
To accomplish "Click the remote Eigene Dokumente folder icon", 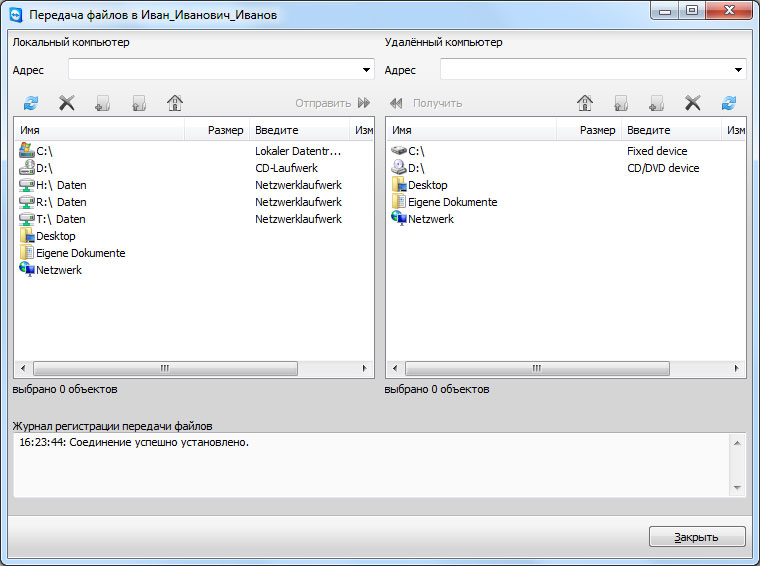I will coord(399,201).
